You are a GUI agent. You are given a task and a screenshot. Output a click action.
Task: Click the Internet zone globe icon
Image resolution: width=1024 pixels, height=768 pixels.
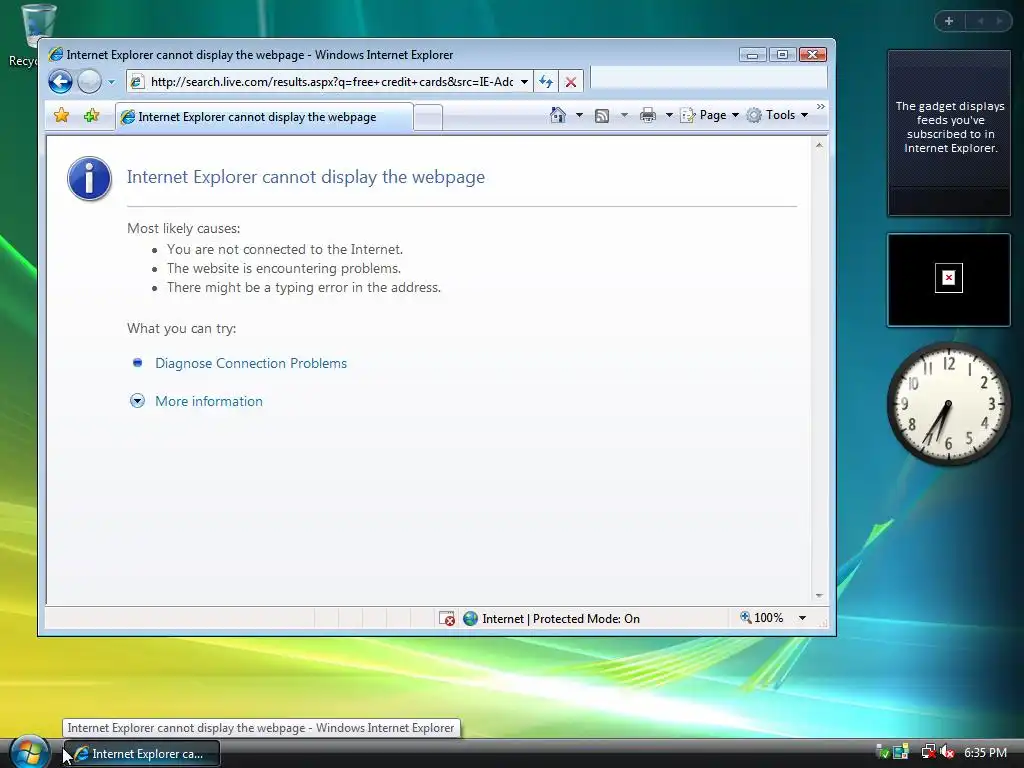470,618
